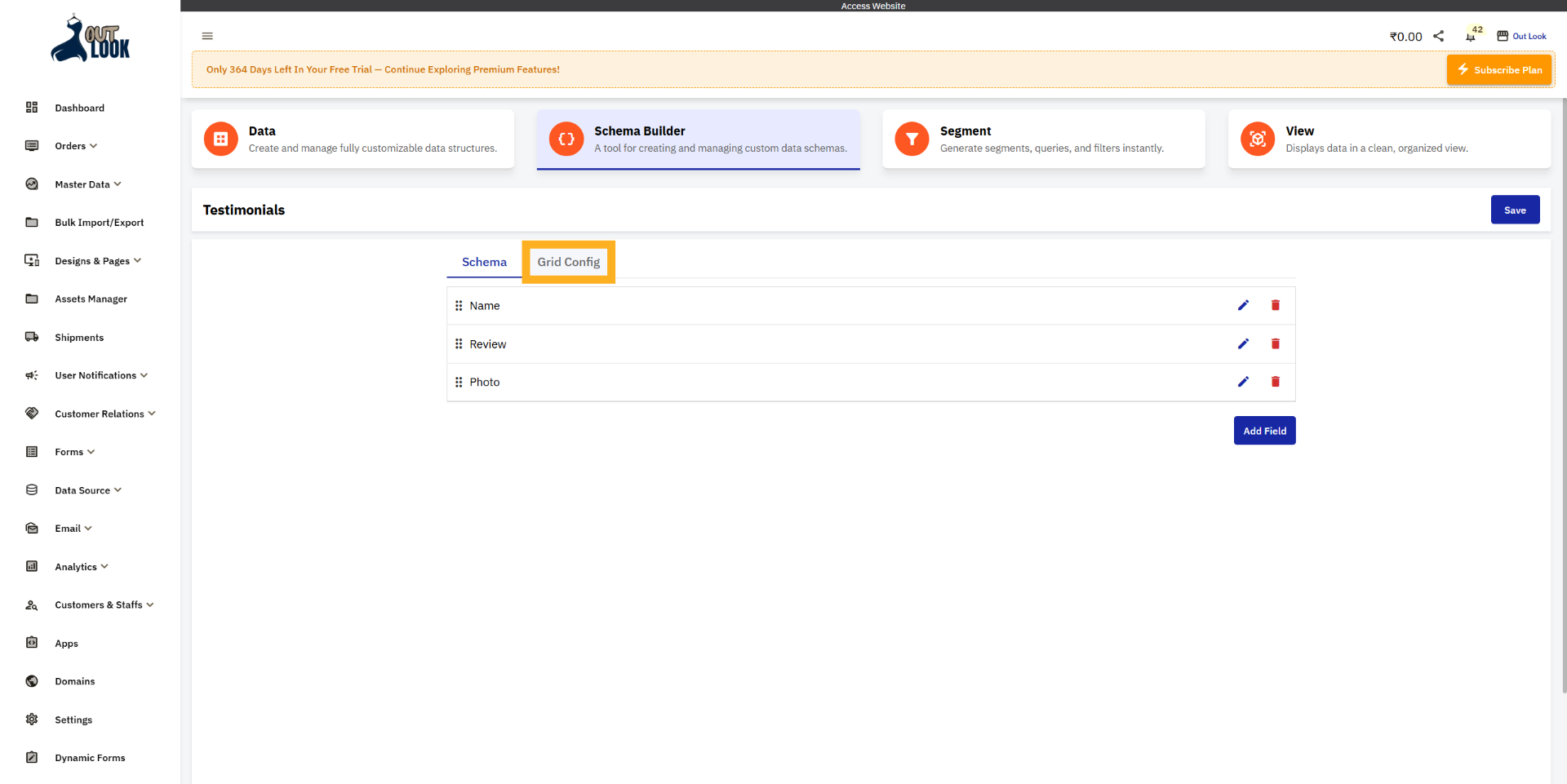The width and height of the screenshot is (1567, 784).
Task: Click the Subscribe Plan button
Action: click(x=1499, y=70)
